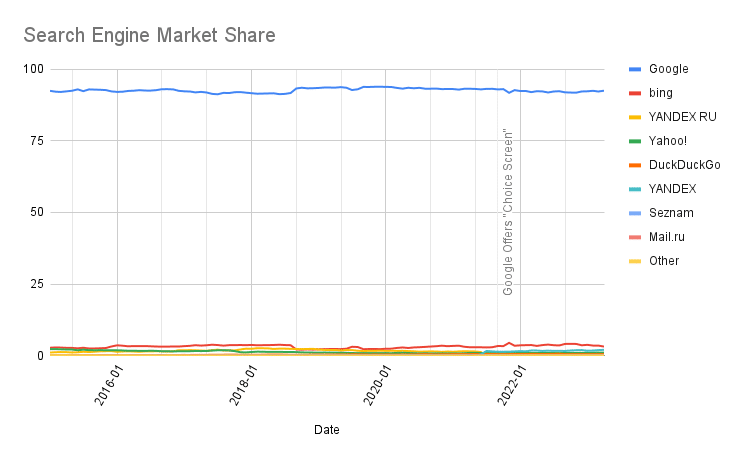This screenshot has height=460, width=744.
Task: Select the Seznam legend label
Action: (670, 213)
